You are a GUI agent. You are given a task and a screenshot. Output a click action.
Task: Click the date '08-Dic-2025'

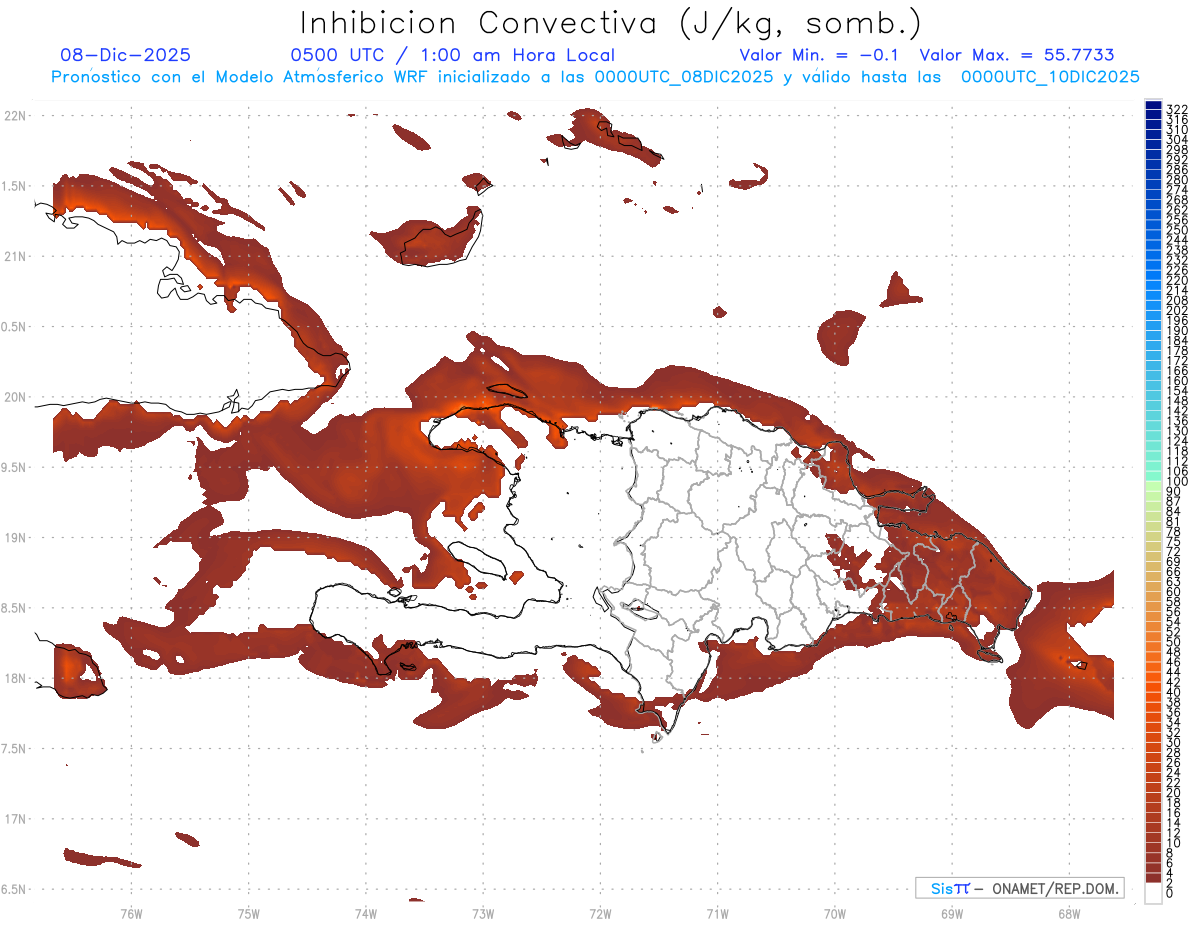[125, 56]
